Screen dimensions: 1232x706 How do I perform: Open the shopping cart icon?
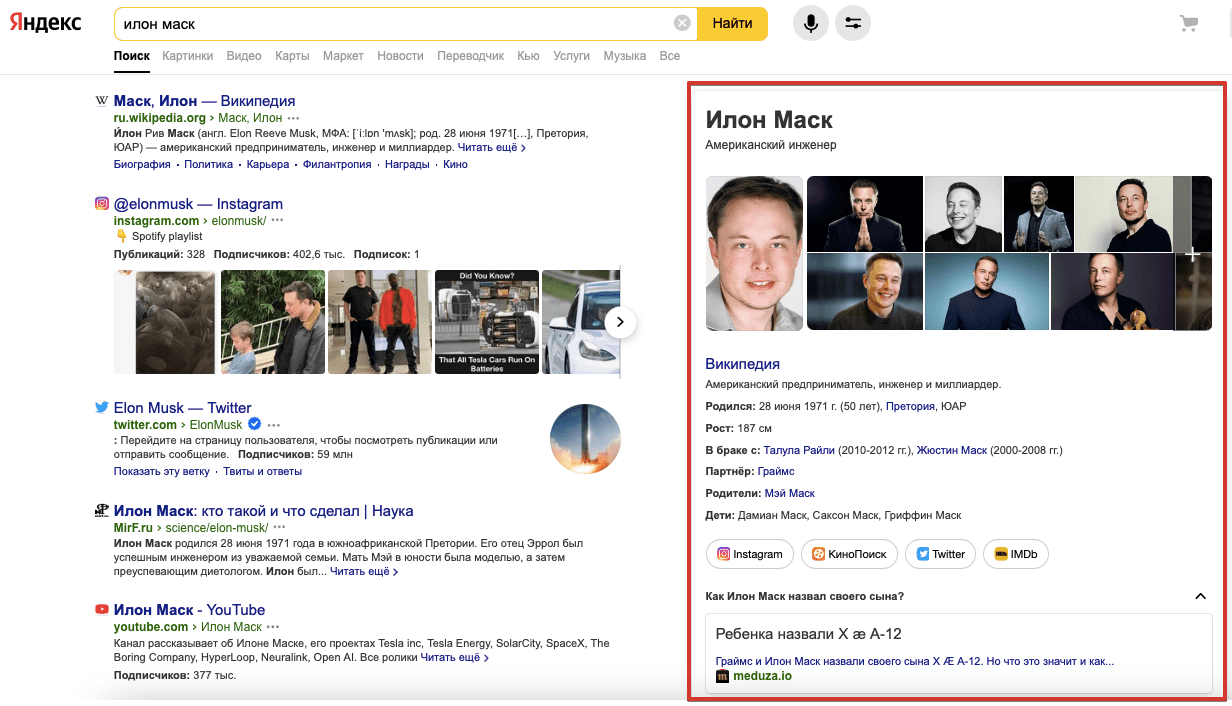click(1189, 23)
